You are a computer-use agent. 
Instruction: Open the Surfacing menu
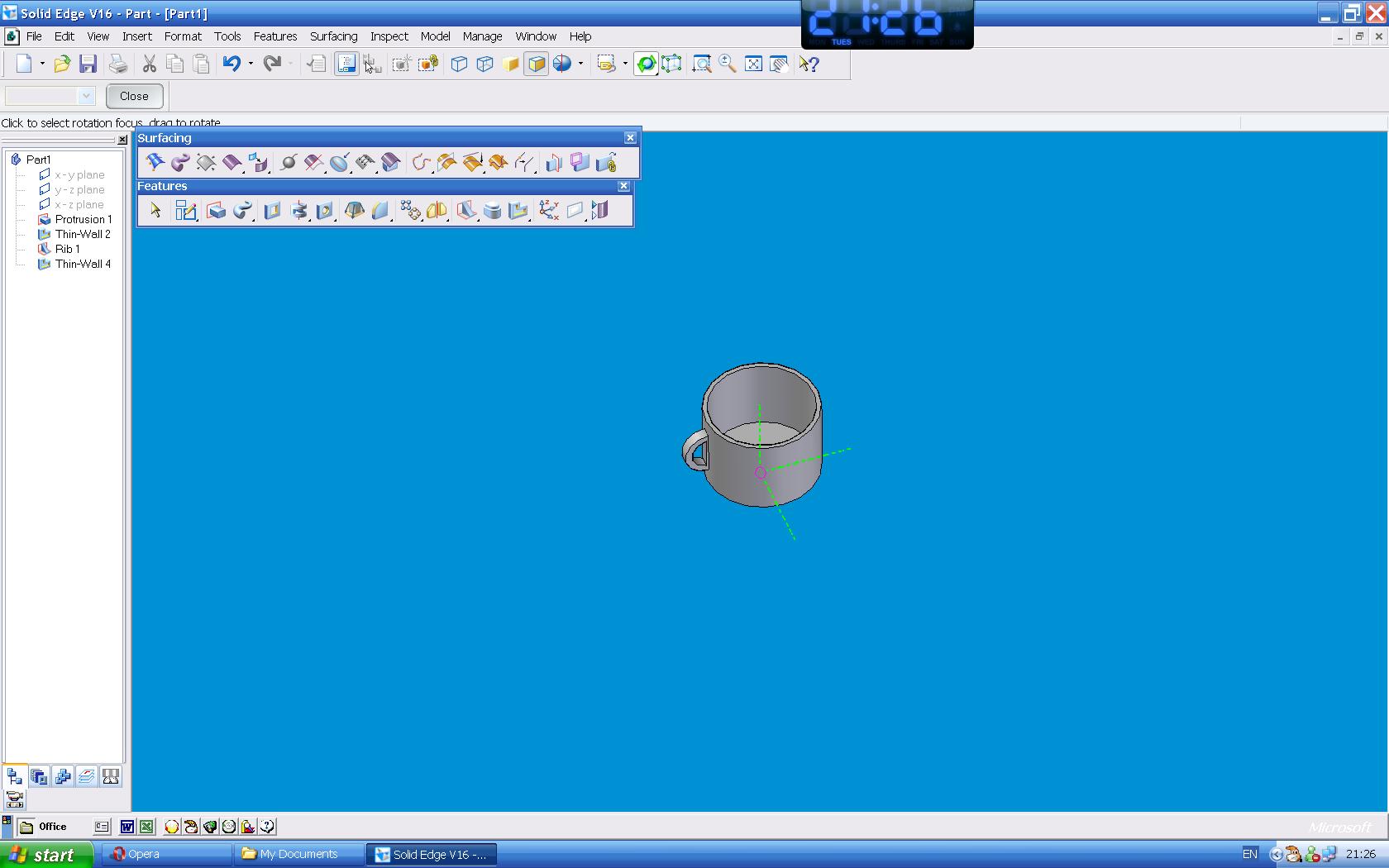334,36
